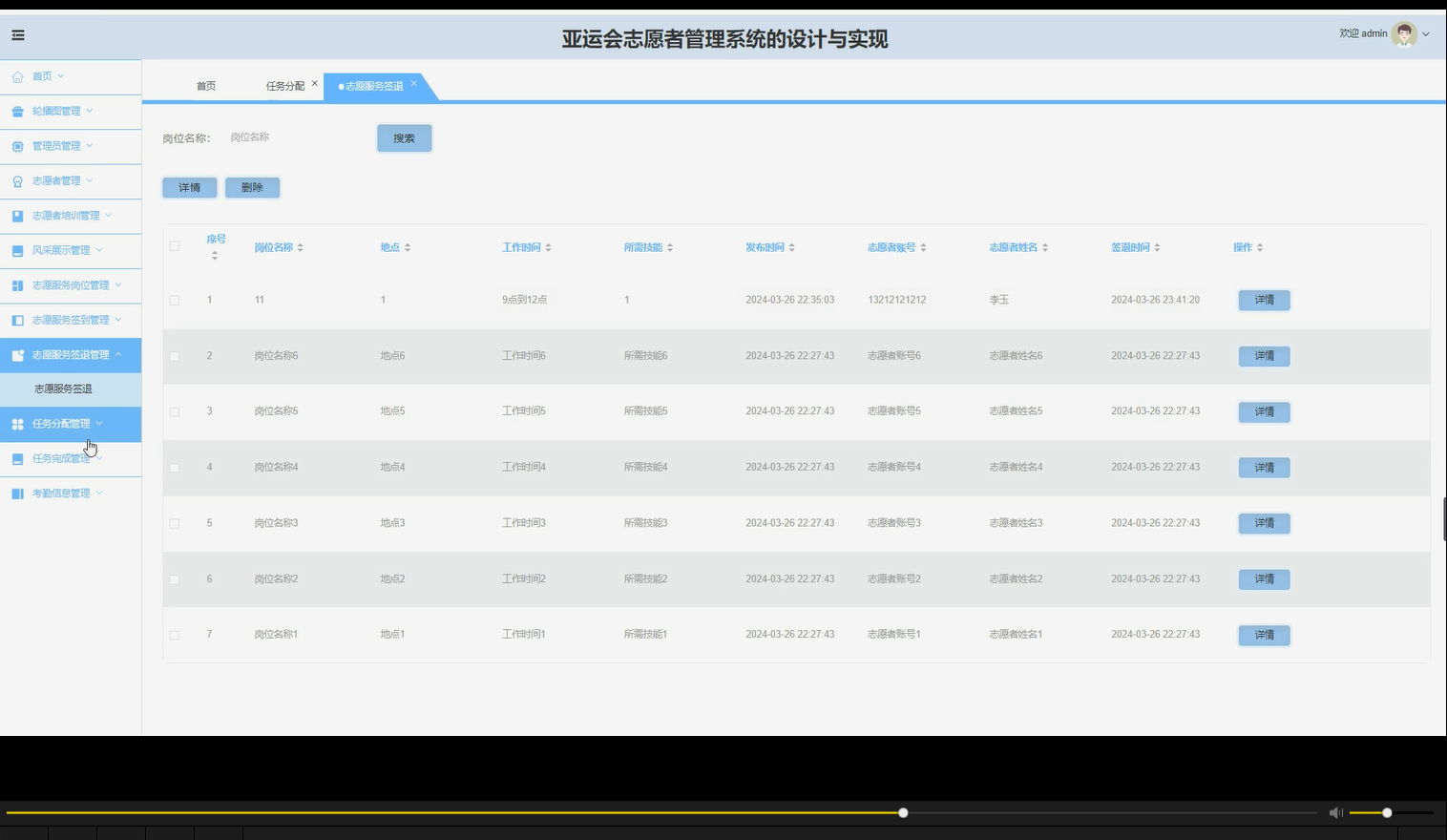Seek on the yellow video progress bar
This screenshot has height=840, width=1447.
(661, 813)
